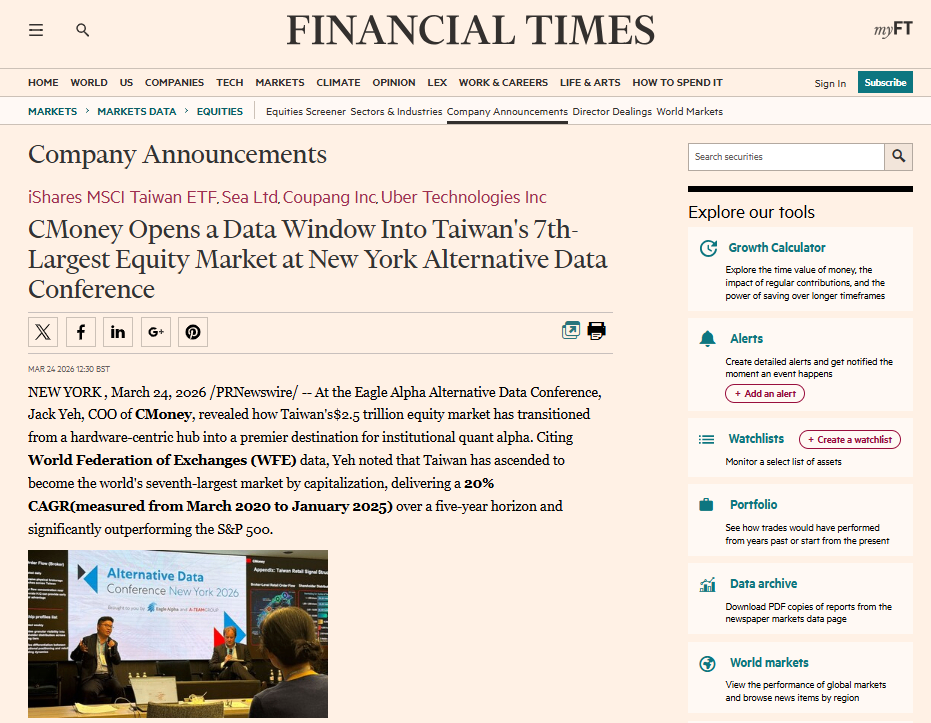Open the myFT icon link
Viewport: 931px width, 723px height.
tap(892, 29)
